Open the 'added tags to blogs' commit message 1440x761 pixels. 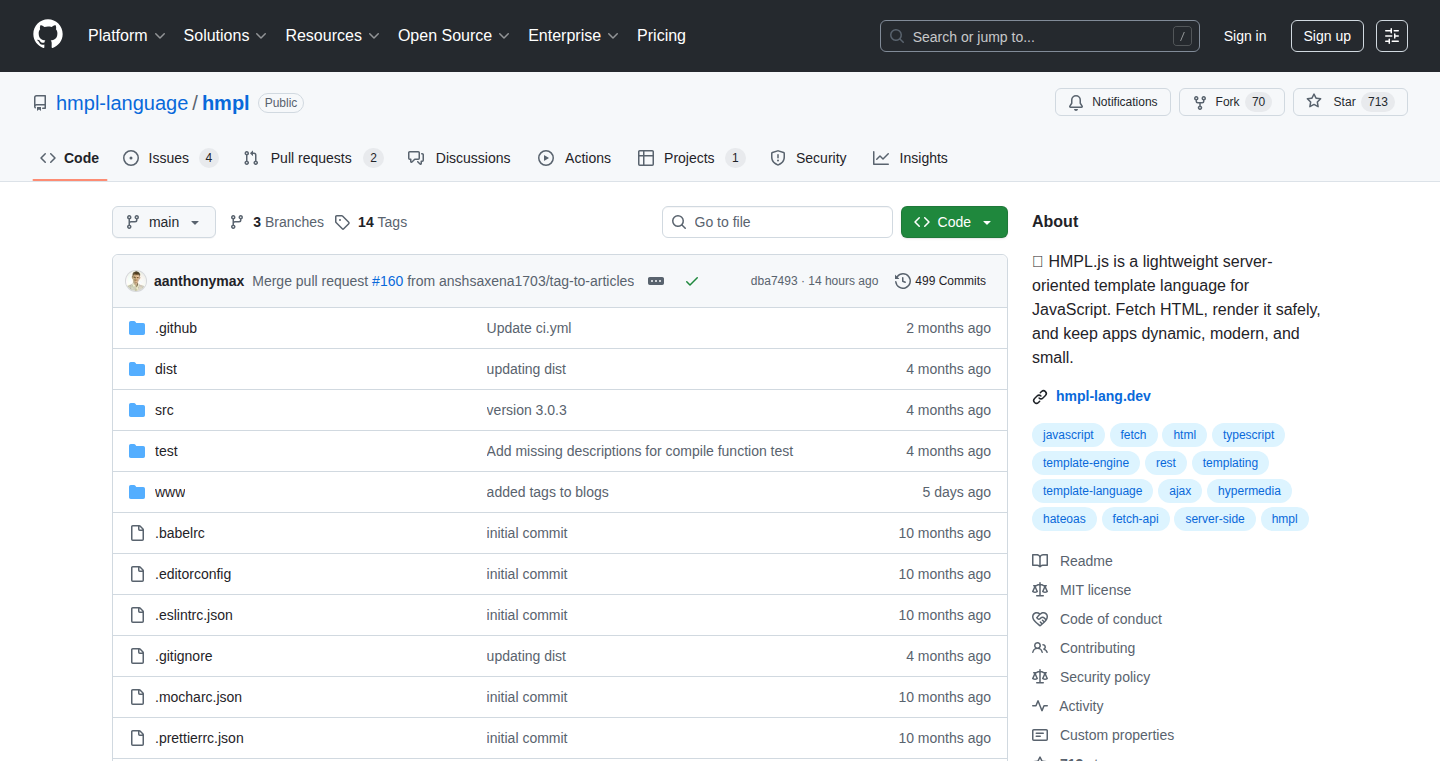click(x=547, y=492)
